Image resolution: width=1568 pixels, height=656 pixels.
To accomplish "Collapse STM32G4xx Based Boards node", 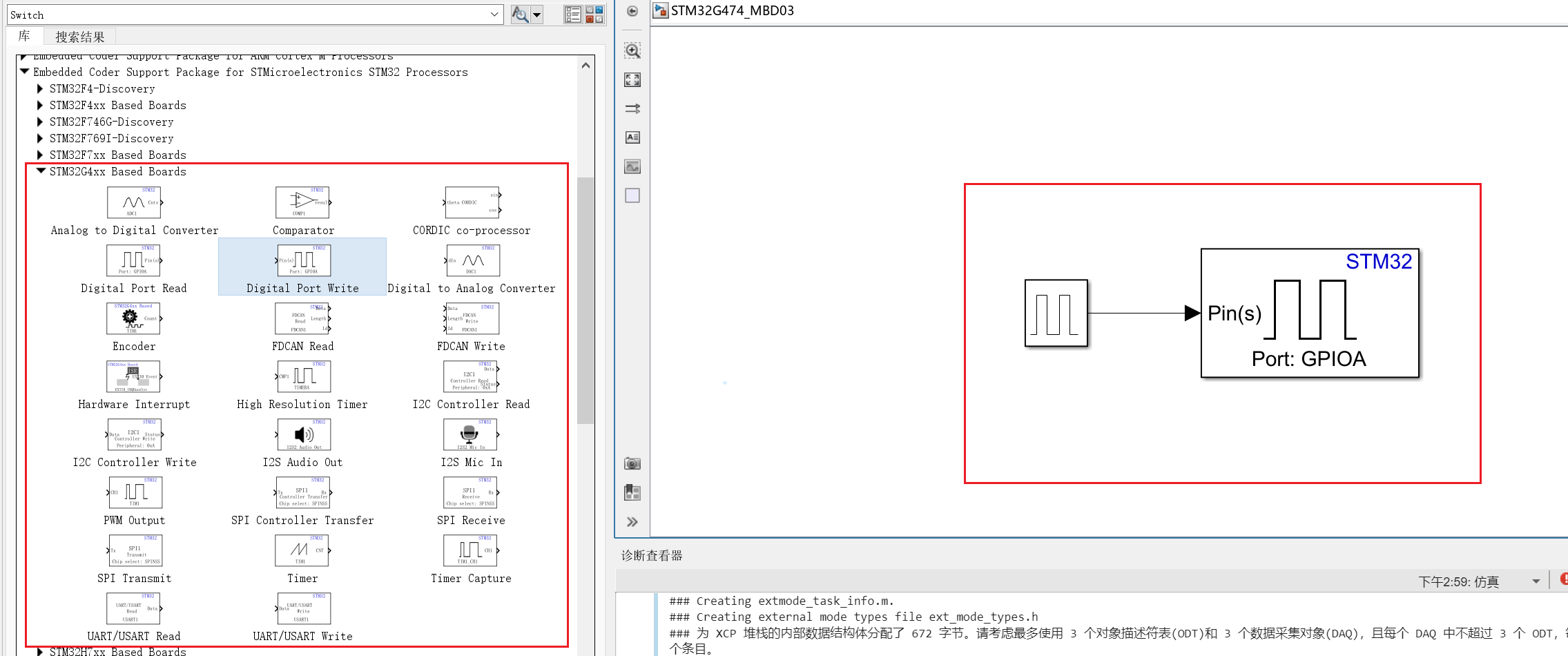I will (x=41, y=171).
